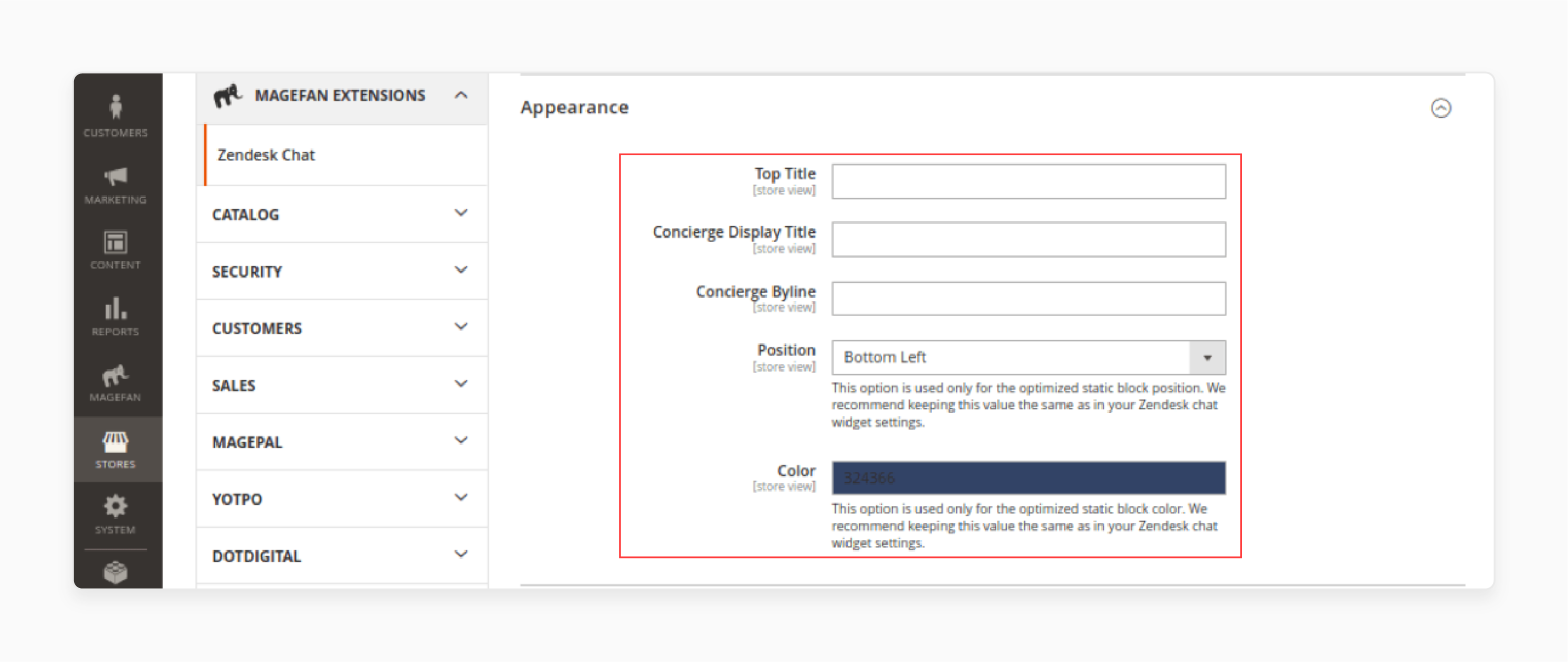Image resolution: width=1568 pixels, height=662 pixels.
Task: Click the Color field label
Action: [x=796, y=471]
